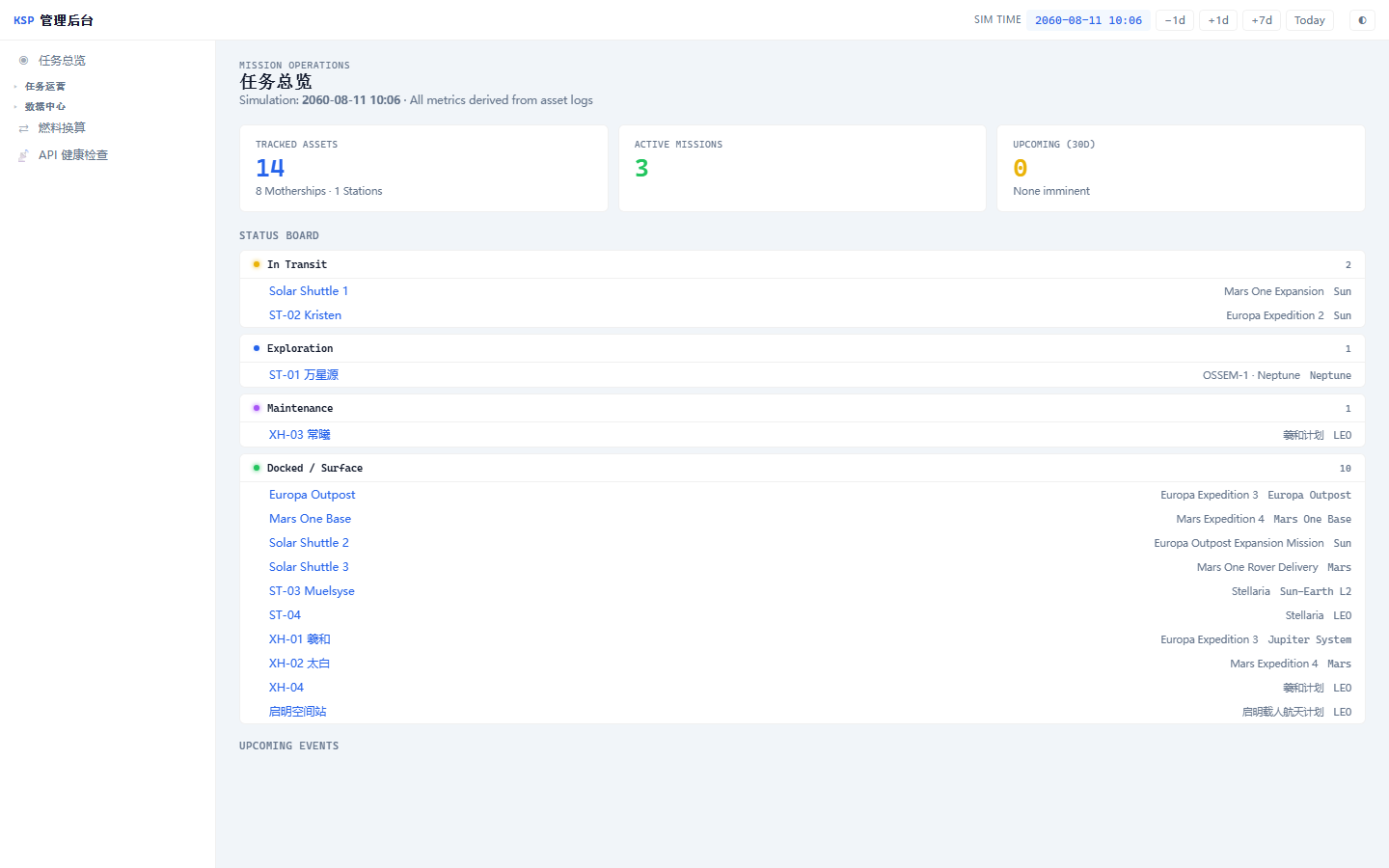Reset simulation time with Today button
This screenshot has width=1389, height=868.
[x=1310, y=20]
